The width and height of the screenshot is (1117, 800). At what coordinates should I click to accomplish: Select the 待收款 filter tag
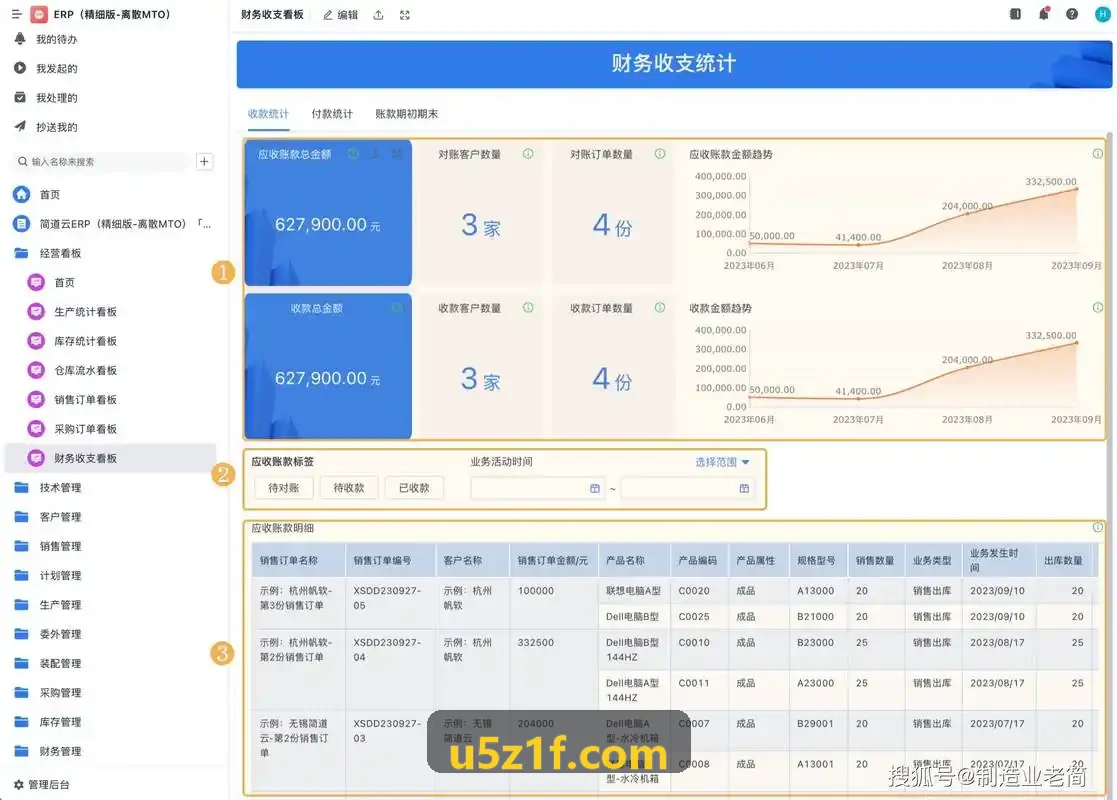coord(349,488)
